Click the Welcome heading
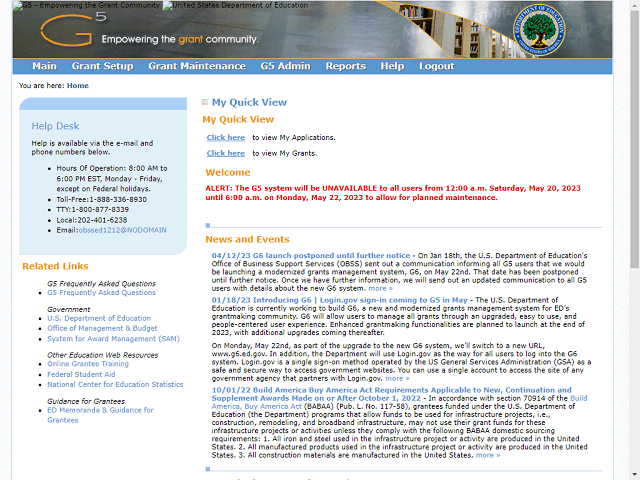 (x=228, y=173)
